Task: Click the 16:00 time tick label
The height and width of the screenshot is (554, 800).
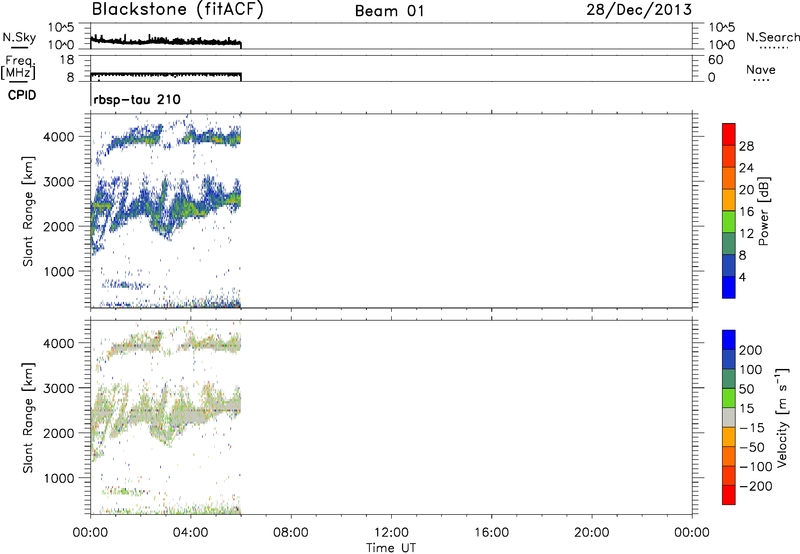Action: click(x=491, y=533)
